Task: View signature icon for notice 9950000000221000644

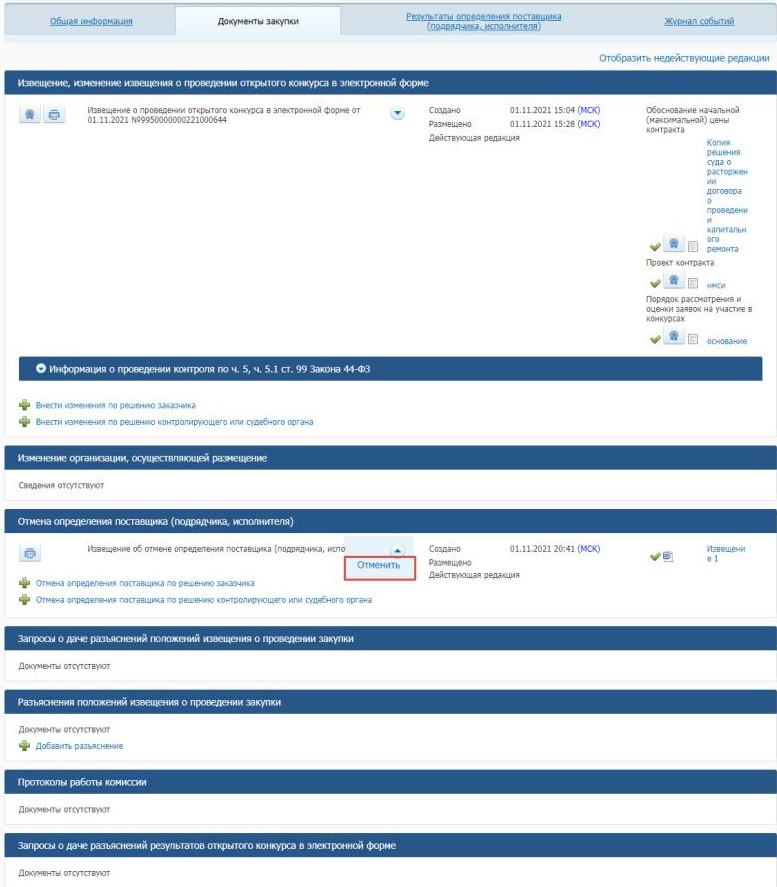Action: click(30, 114)
